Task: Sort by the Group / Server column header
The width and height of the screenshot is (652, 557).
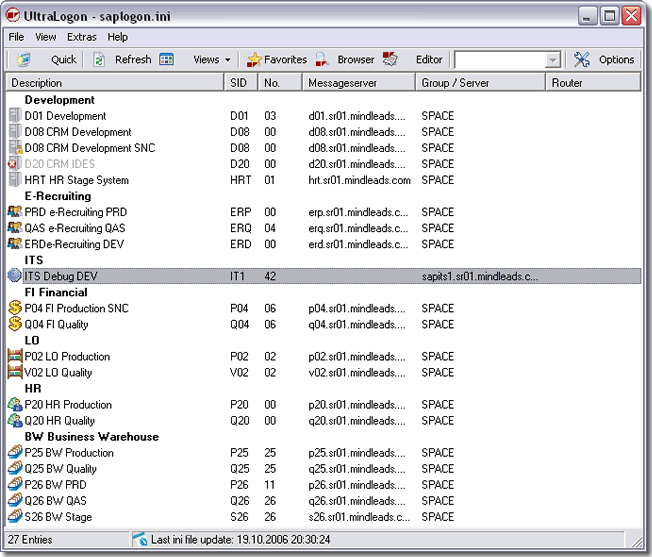Action: pos(480,82)
